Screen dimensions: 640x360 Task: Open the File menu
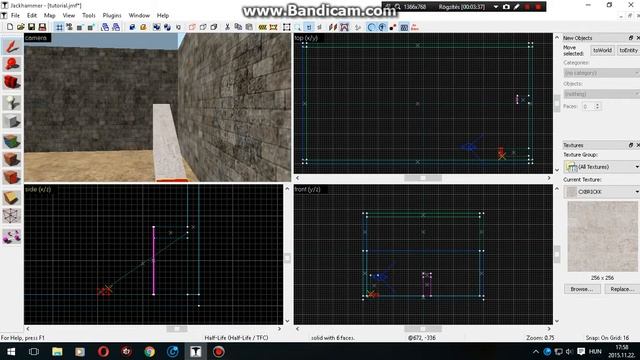(15, 15)
